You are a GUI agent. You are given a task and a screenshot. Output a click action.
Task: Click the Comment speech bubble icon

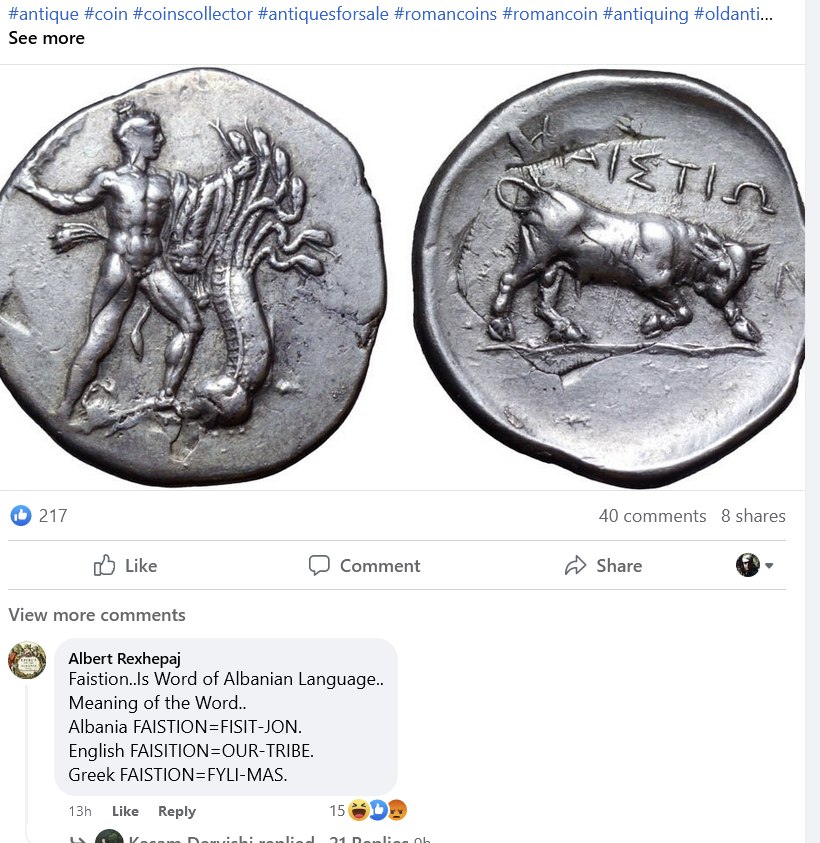coord(319,565)
